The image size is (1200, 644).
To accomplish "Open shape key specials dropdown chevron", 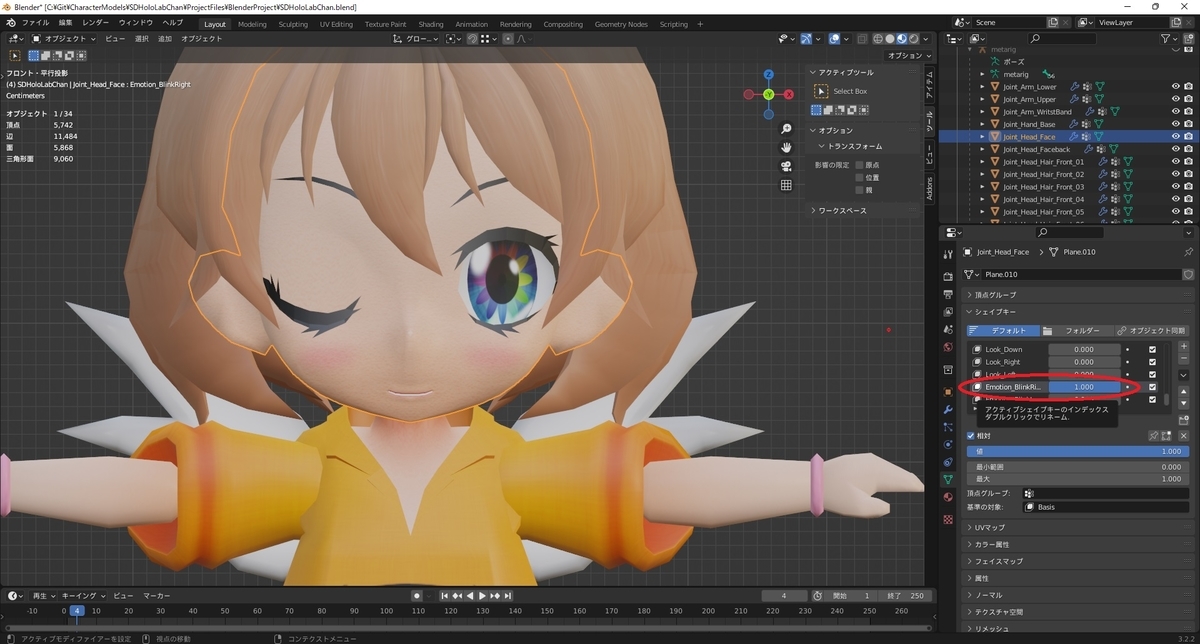I will click(x=1184, y=374).
